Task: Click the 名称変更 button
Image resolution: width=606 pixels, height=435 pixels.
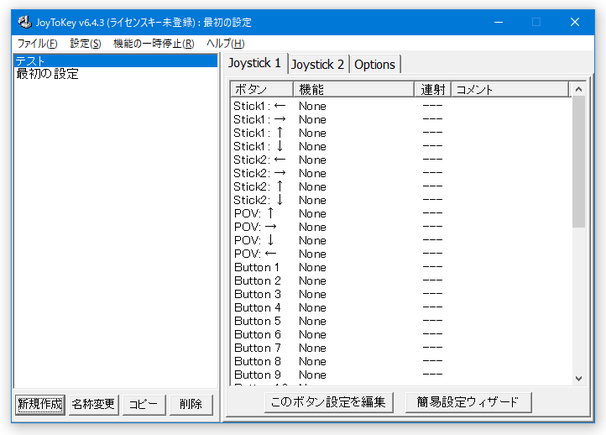Action: tap(93, 404)
